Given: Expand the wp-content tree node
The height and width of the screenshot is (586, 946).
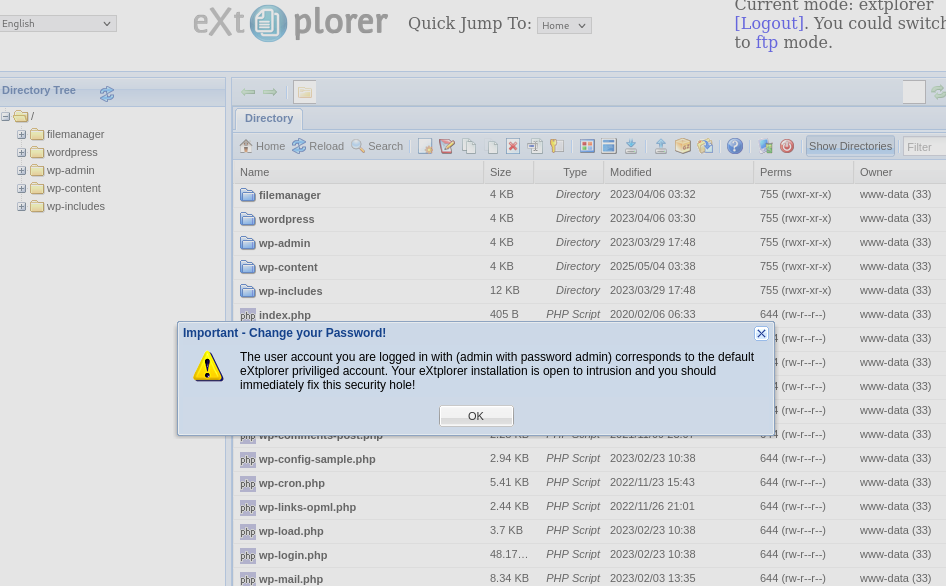Looking at the screenshot, I should [x=22, y=189].
